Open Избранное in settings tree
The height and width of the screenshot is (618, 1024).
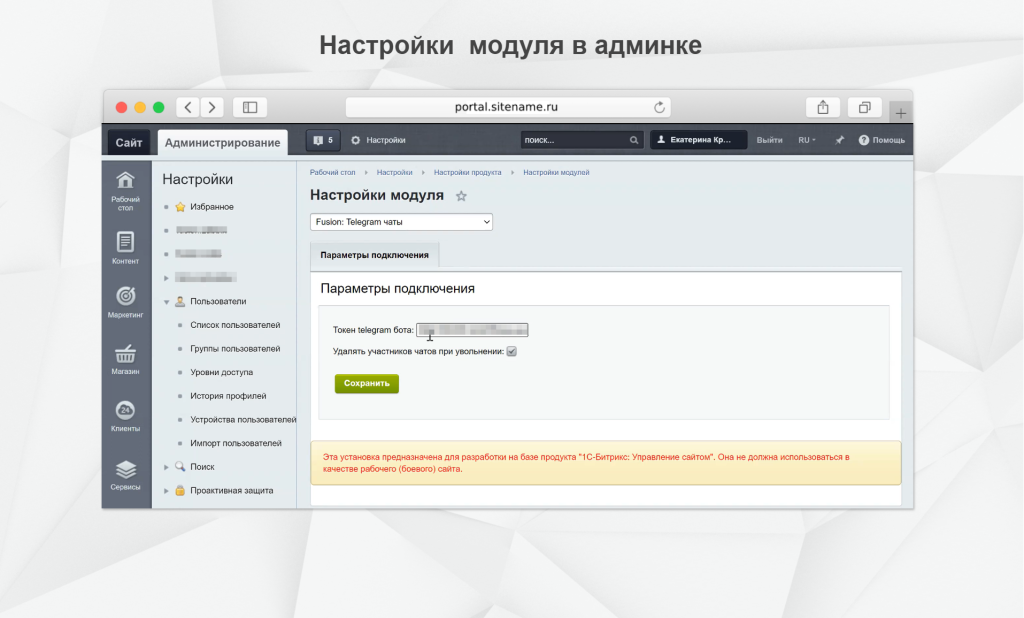pyautogui.click(x=212, y=206)
